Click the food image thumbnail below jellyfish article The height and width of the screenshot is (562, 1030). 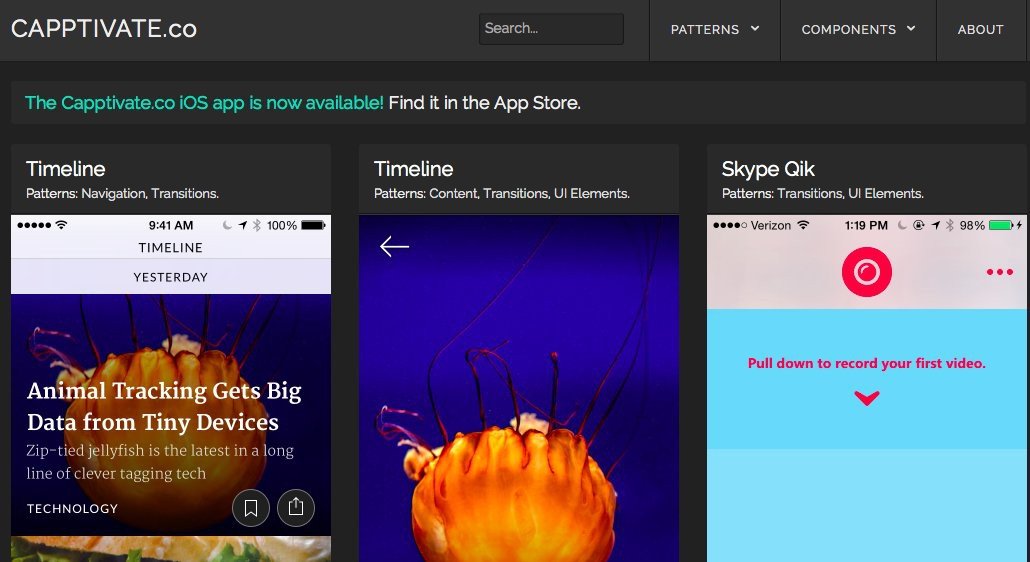pos(171,549)
